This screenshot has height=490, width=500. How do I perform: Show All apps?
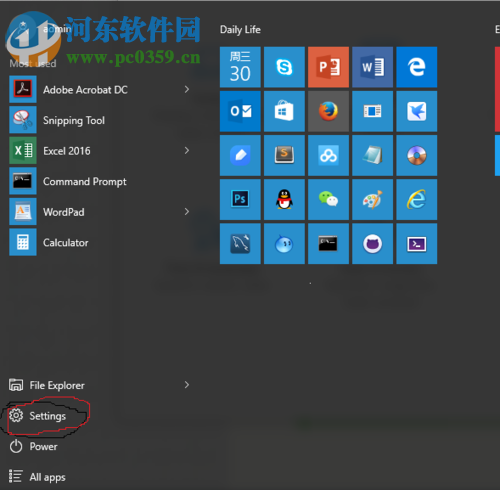(x=37, y=477)
